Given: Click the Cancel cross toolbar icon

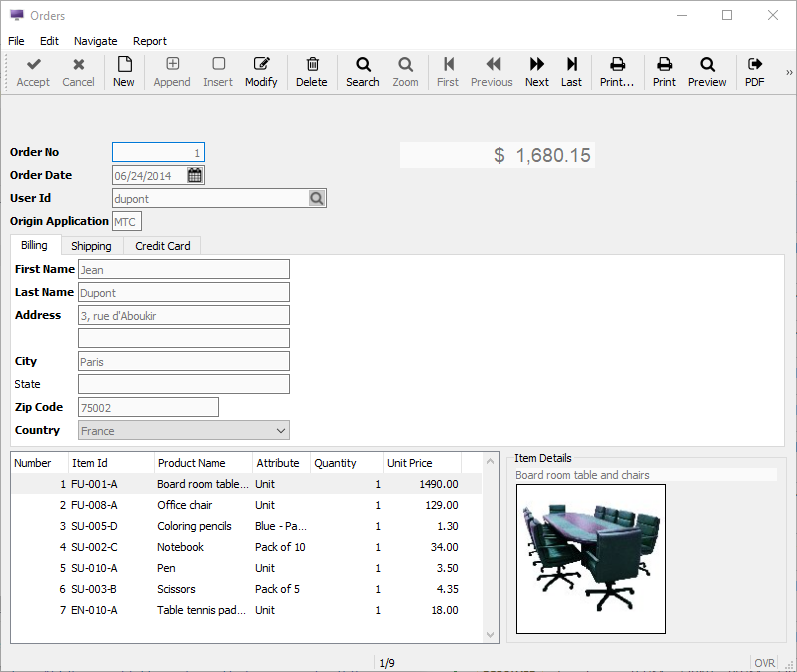Looking at the screenshot, I should click(x=78, y=64).
